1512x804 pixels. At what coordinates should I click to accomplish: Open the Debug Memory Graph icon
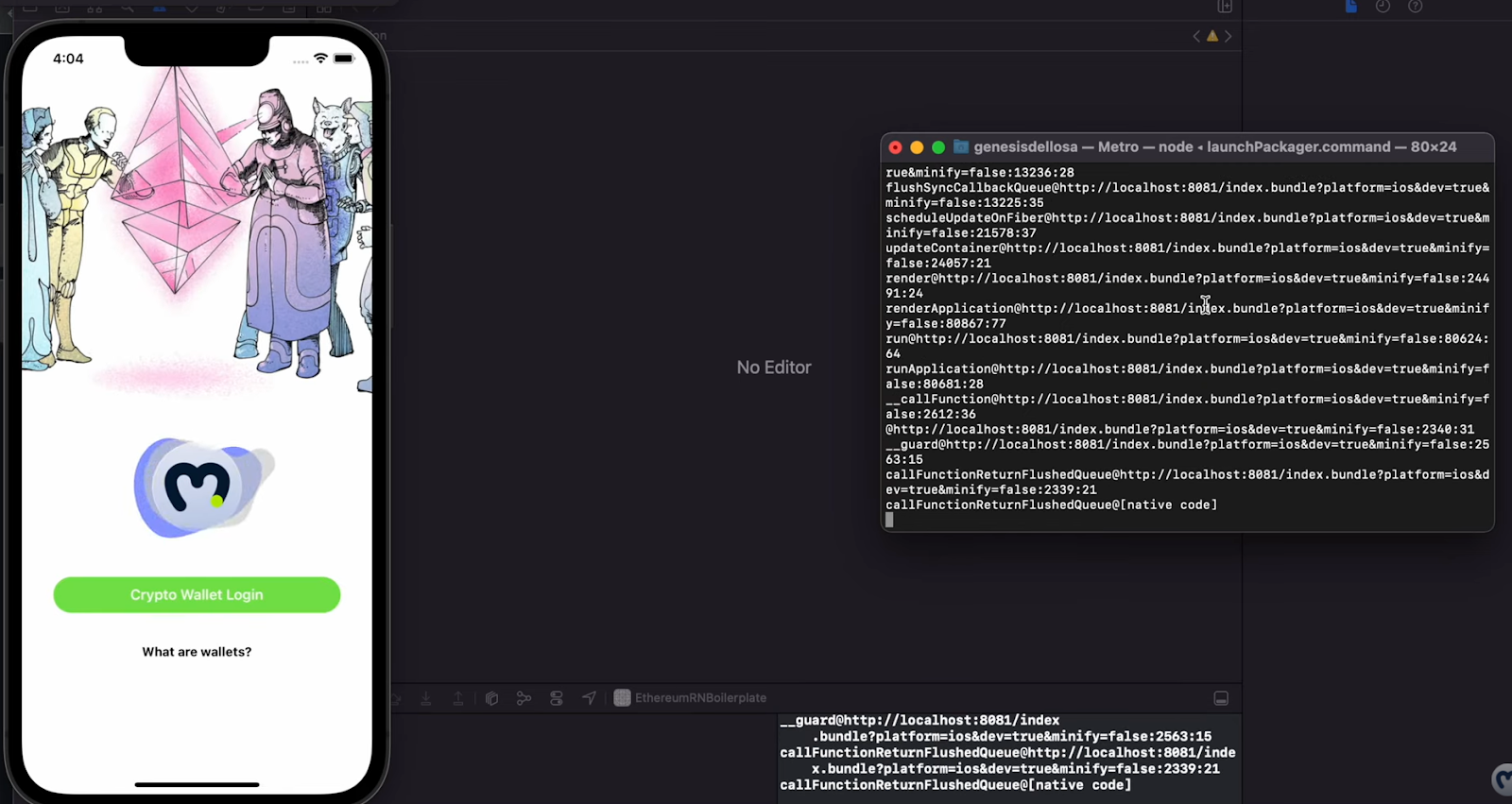(x=524, y=698)
